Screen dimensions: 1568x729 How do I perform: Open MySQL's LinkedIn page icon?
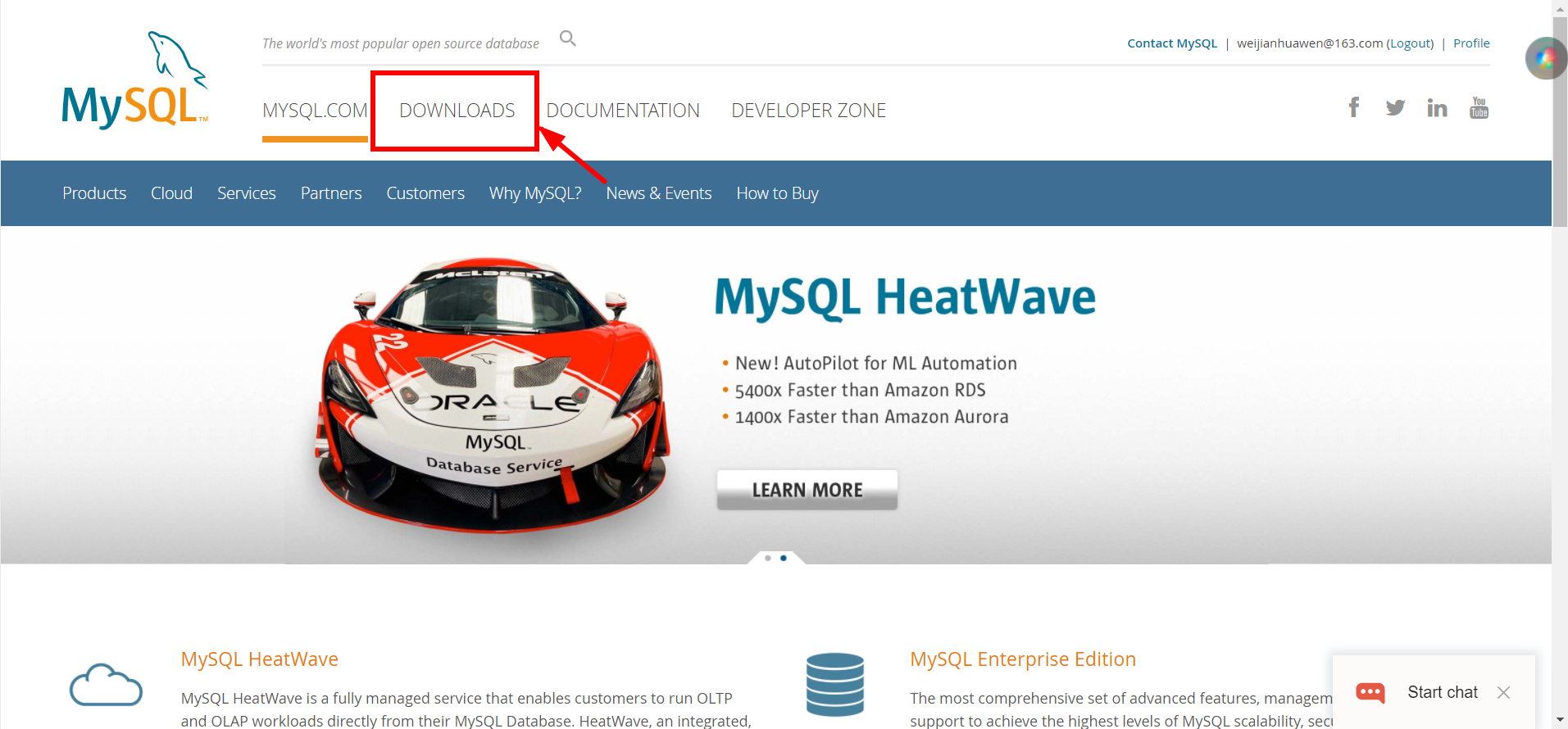point(1437,108)
